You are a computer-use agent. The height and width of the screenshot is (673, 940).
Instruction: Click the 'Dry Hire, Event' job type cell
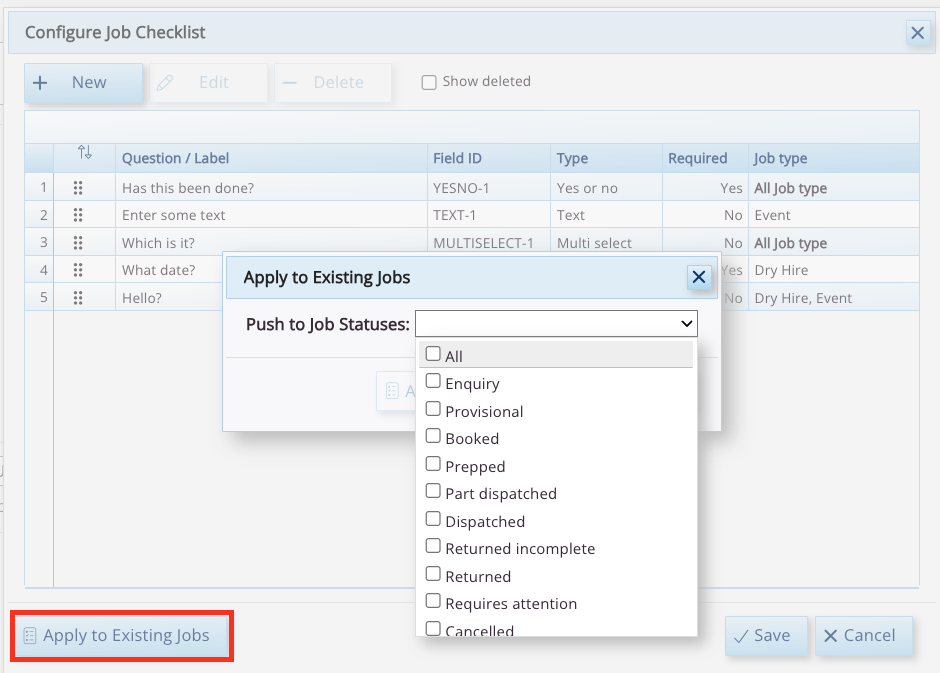(x=834, y=297)
